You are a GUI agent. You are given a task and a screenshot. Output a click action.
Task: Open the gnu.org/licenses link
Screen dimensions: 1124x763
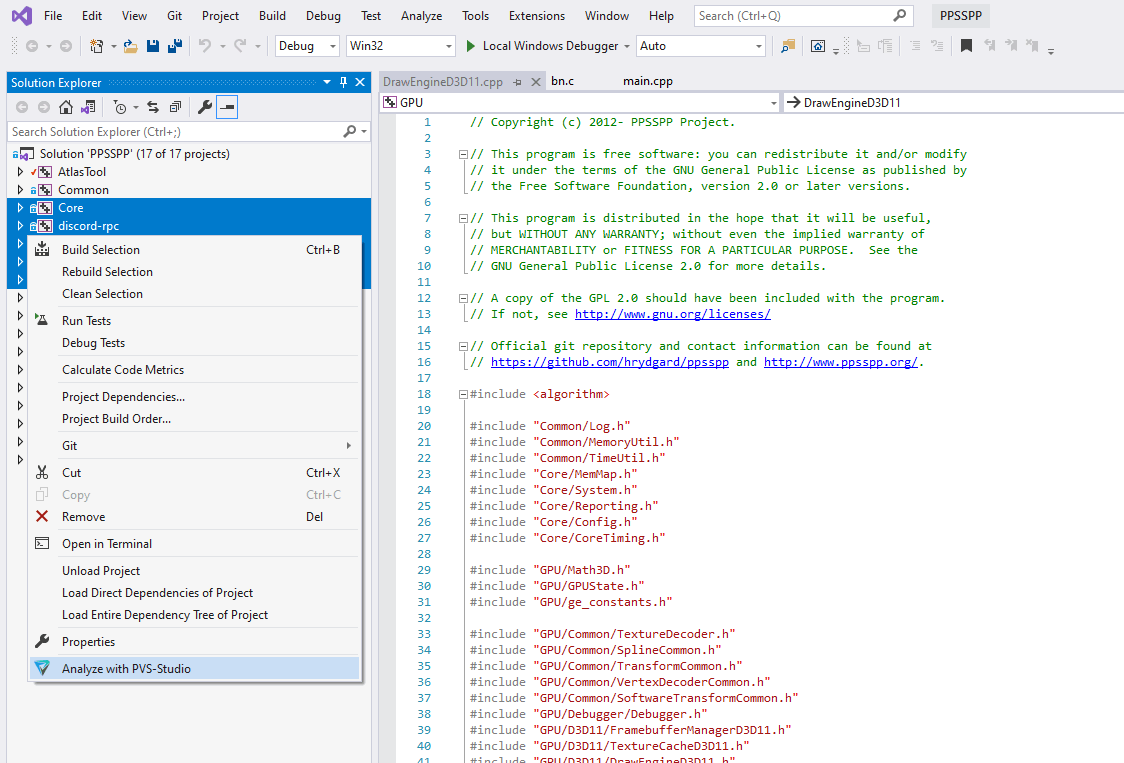pos(672,314)
